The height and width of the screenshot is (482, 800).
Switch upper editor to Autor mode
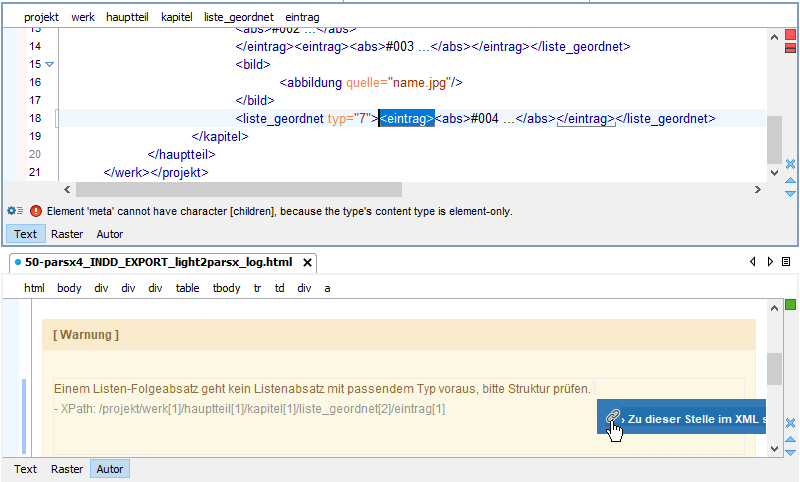[110, 234]
